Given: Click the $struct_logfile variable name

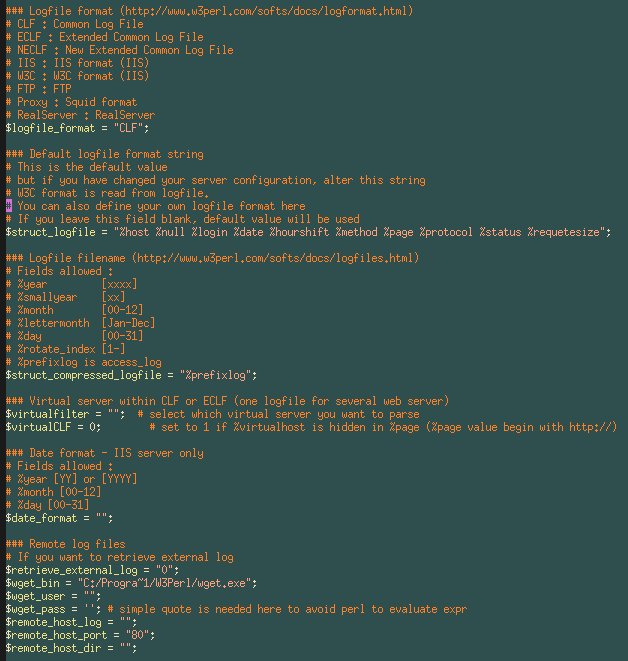Looking at the screenshot, I should coord(50,232).
